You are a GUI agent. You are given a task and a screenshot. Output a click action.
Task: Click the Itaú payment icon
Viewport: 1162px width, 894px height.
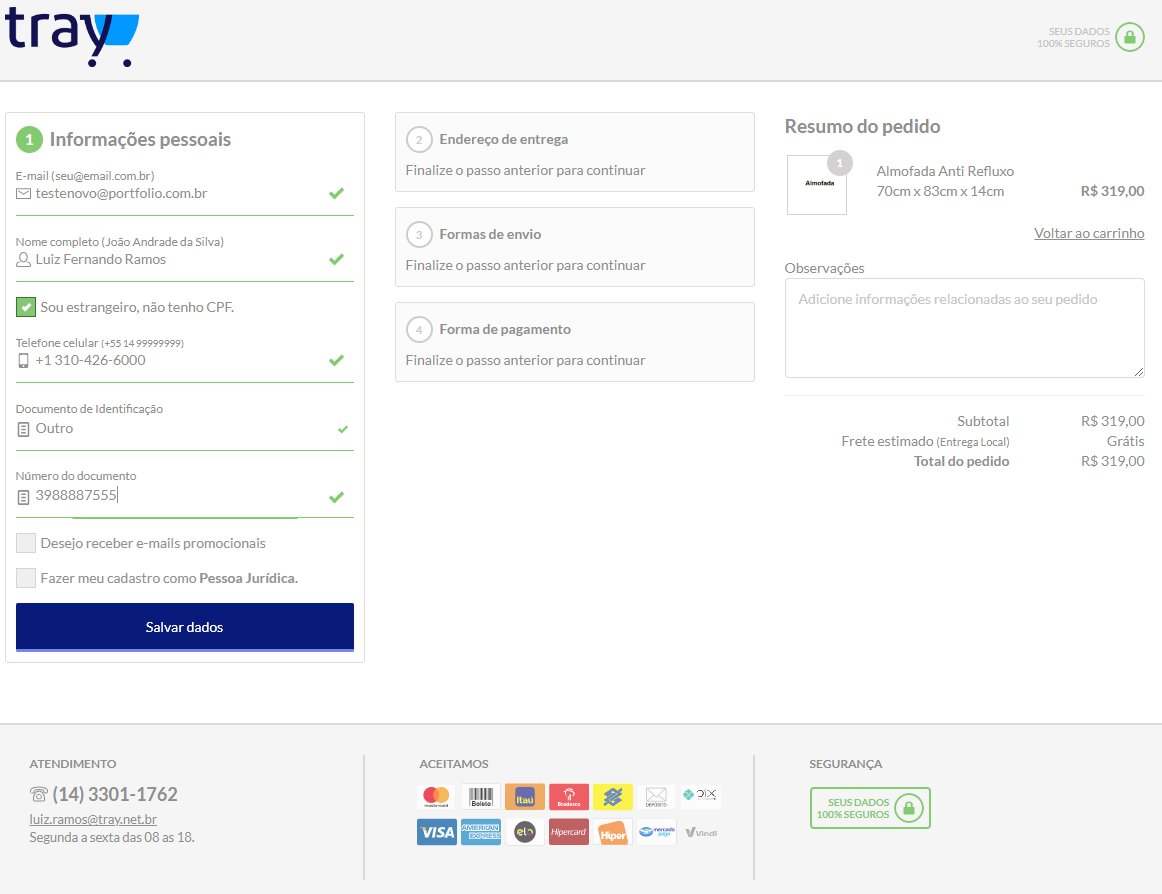coord(525,797)
